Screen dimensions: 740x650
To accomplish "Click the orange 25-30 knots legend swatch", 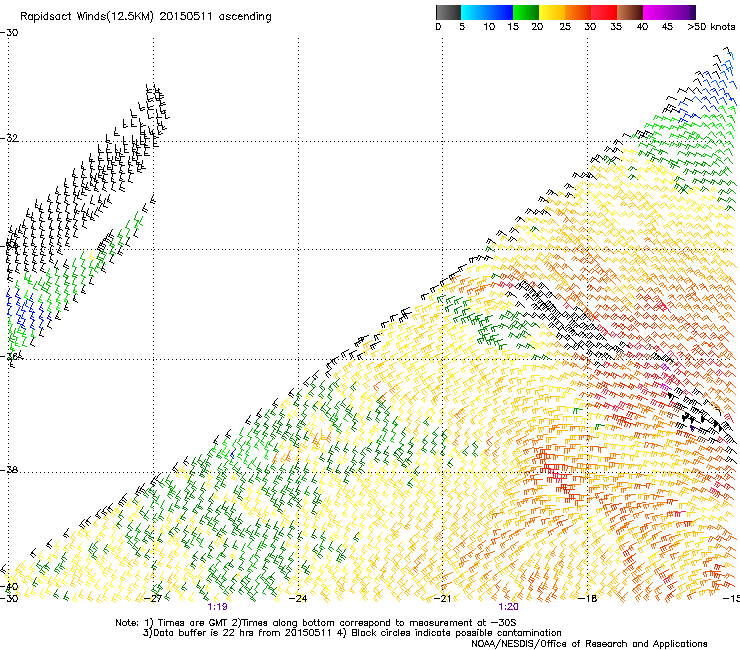I will pos(578,12).
